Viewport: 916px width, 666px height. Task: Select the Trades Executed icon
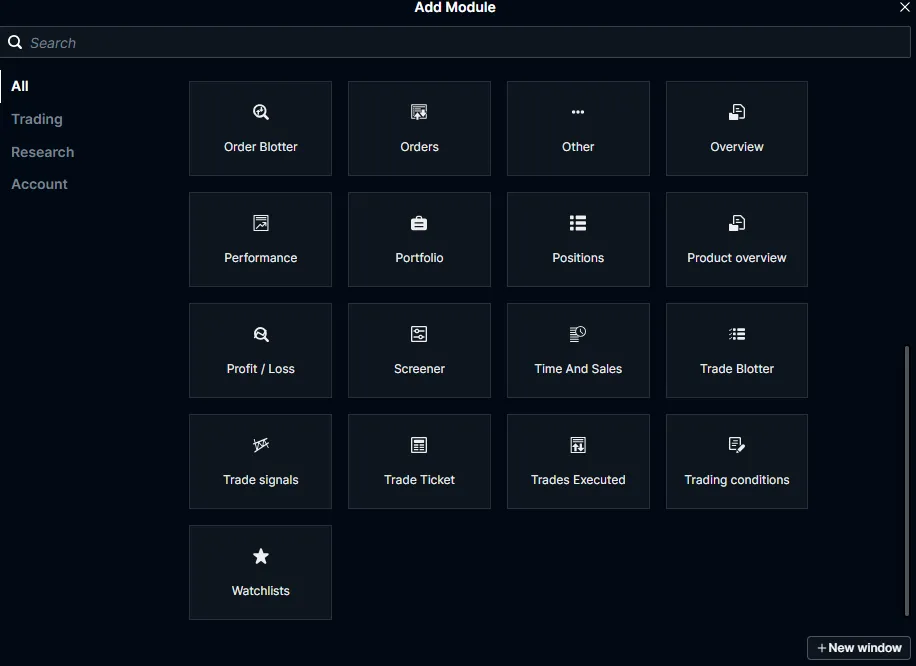[578, 445]
